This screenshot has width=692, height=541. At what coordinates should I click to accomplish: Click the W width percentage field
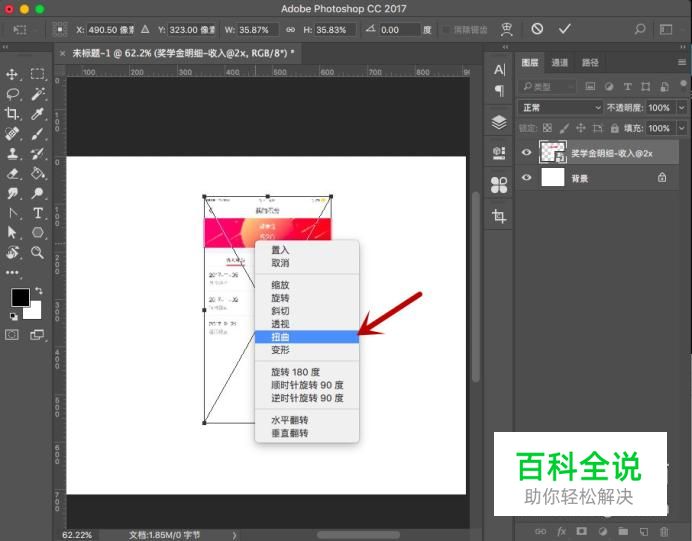(x=258, y=30)
